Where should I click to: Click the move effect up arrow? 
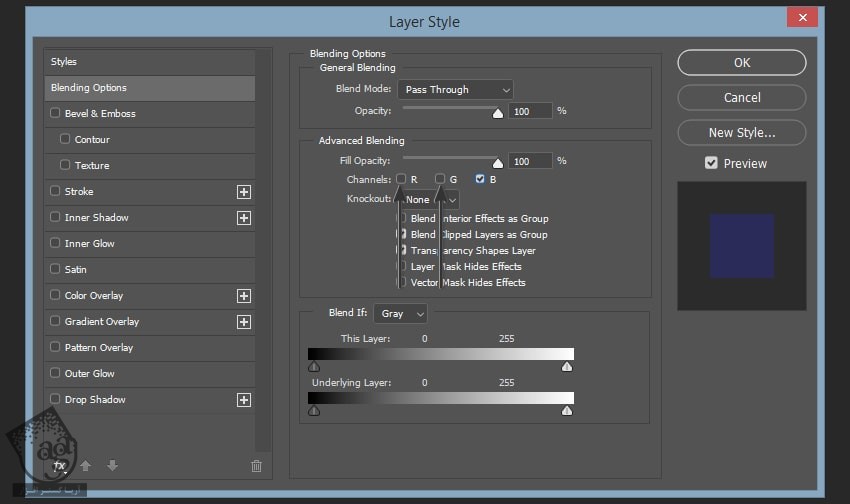86,466
